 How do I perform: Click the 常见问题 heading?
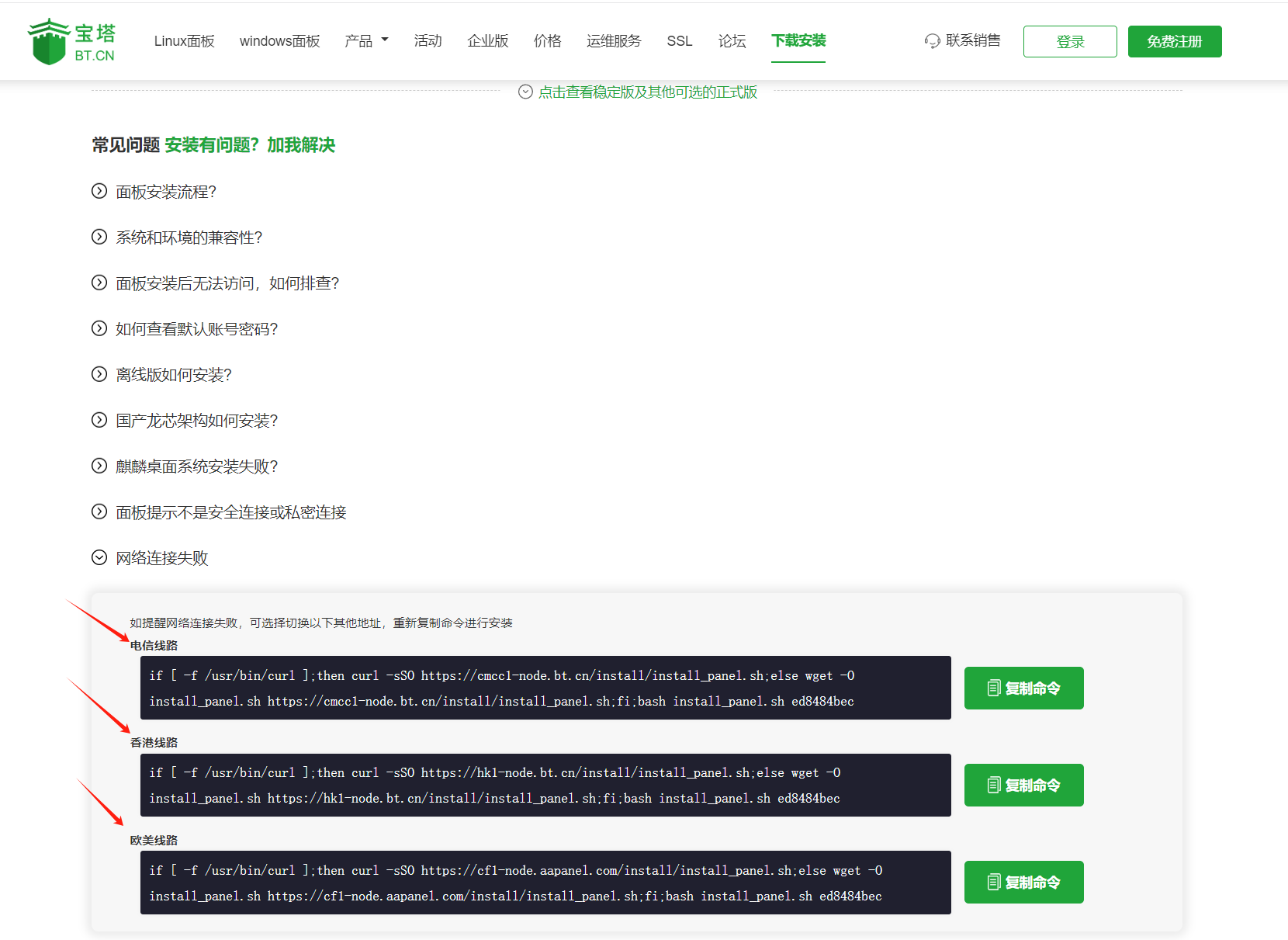[126, 145]
